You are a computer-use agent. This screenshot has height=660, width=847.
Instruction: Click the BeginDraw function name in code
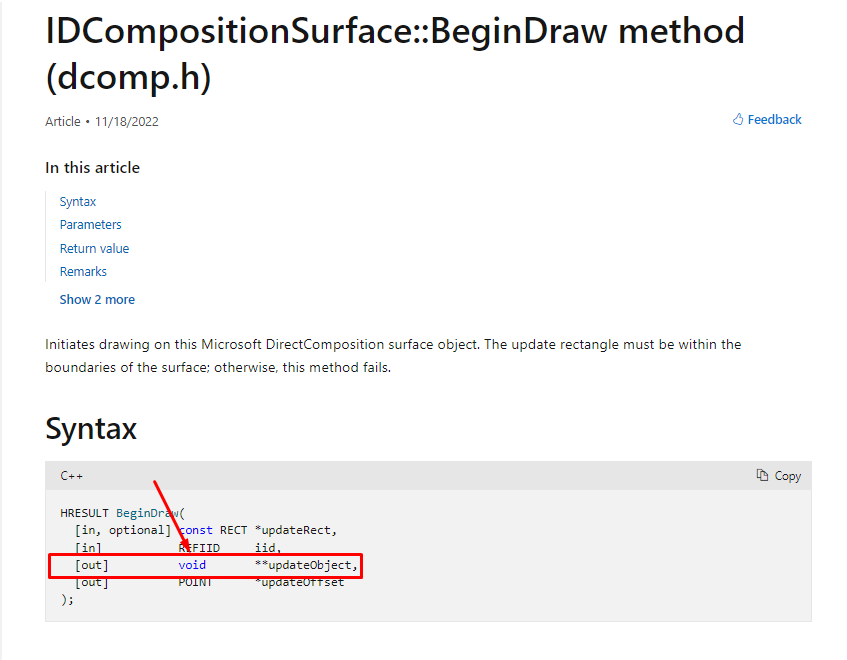[x=147, y=513]
